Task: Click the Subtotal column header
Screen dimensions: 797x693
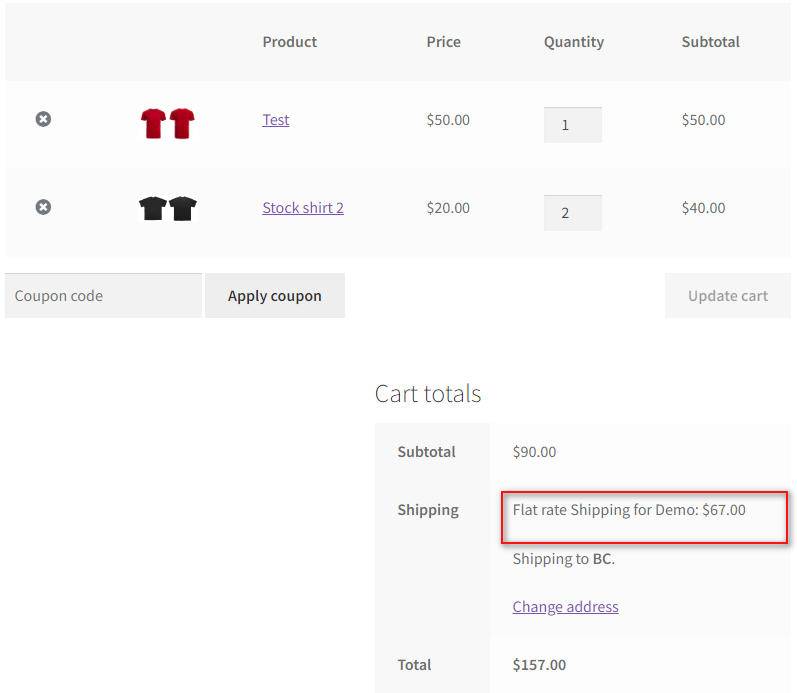Action: tap(711, 42)
